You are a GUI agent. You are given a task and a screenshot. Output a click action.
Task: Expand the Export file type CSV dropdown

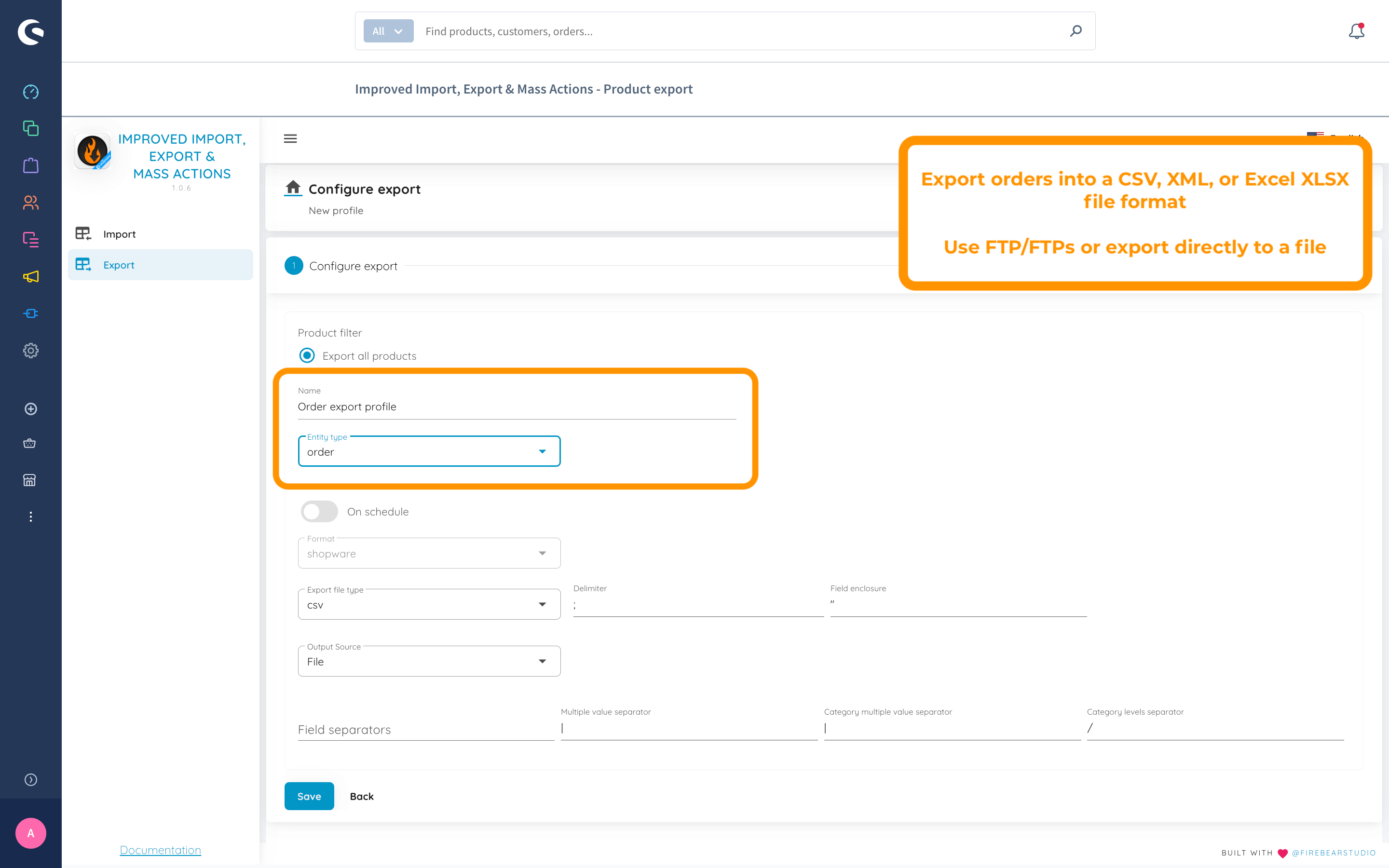click(541, 605)
